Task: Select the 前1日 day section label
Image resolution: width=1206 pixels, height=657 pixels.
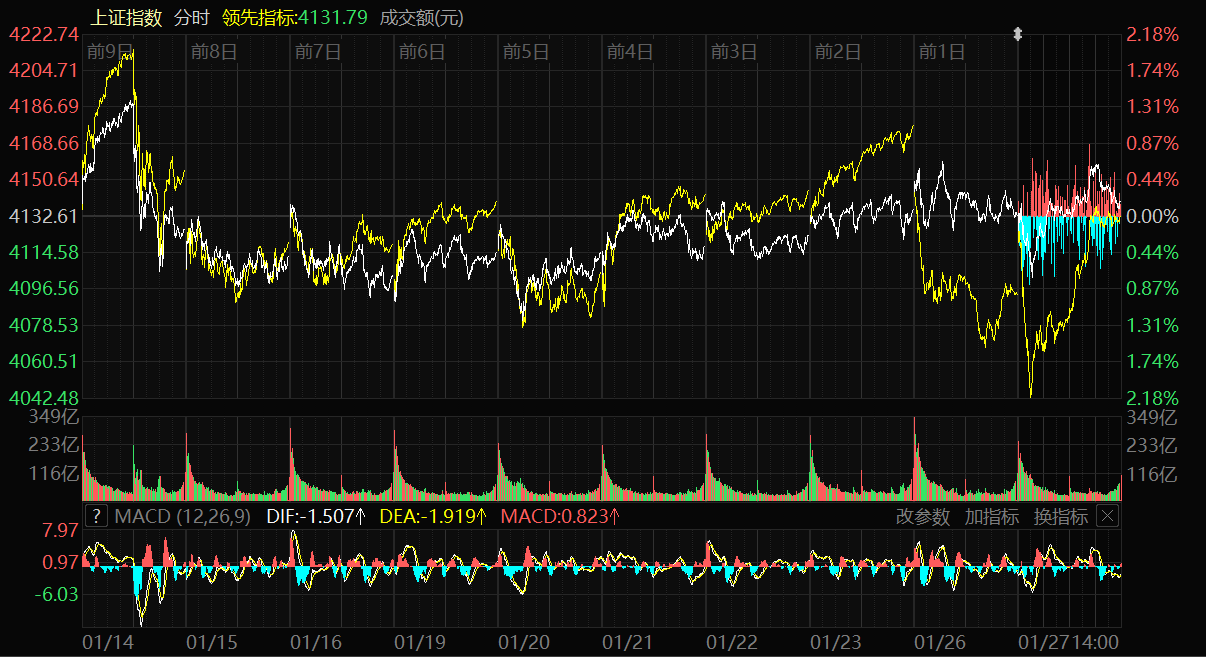Action: tap(942, 52)
